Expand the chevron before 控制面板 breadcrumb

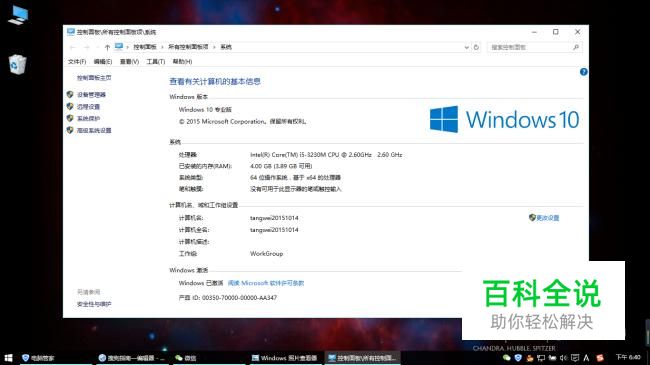pyautogui.click(x=128, y=47)
